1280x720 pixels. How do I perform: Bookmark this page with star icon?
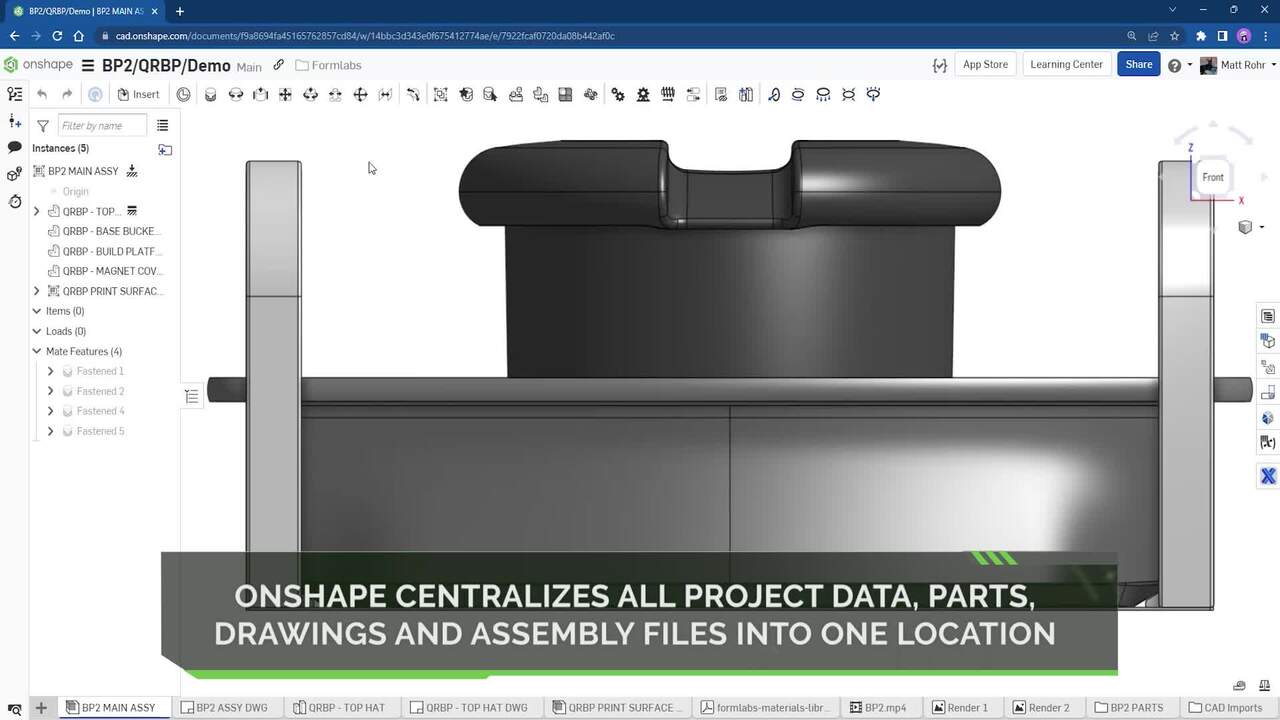1175,36
